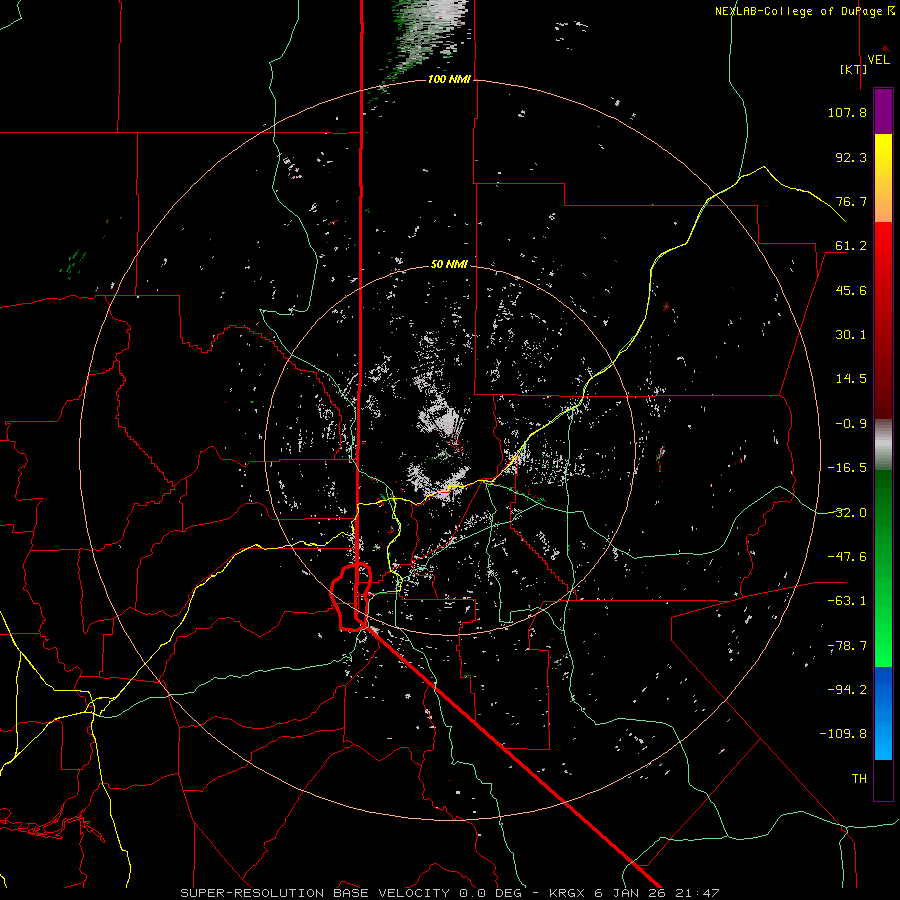The height and width of the screenshot is (900, 900).
Task: Click the -94.2 legend value
Action: (847, 690)
